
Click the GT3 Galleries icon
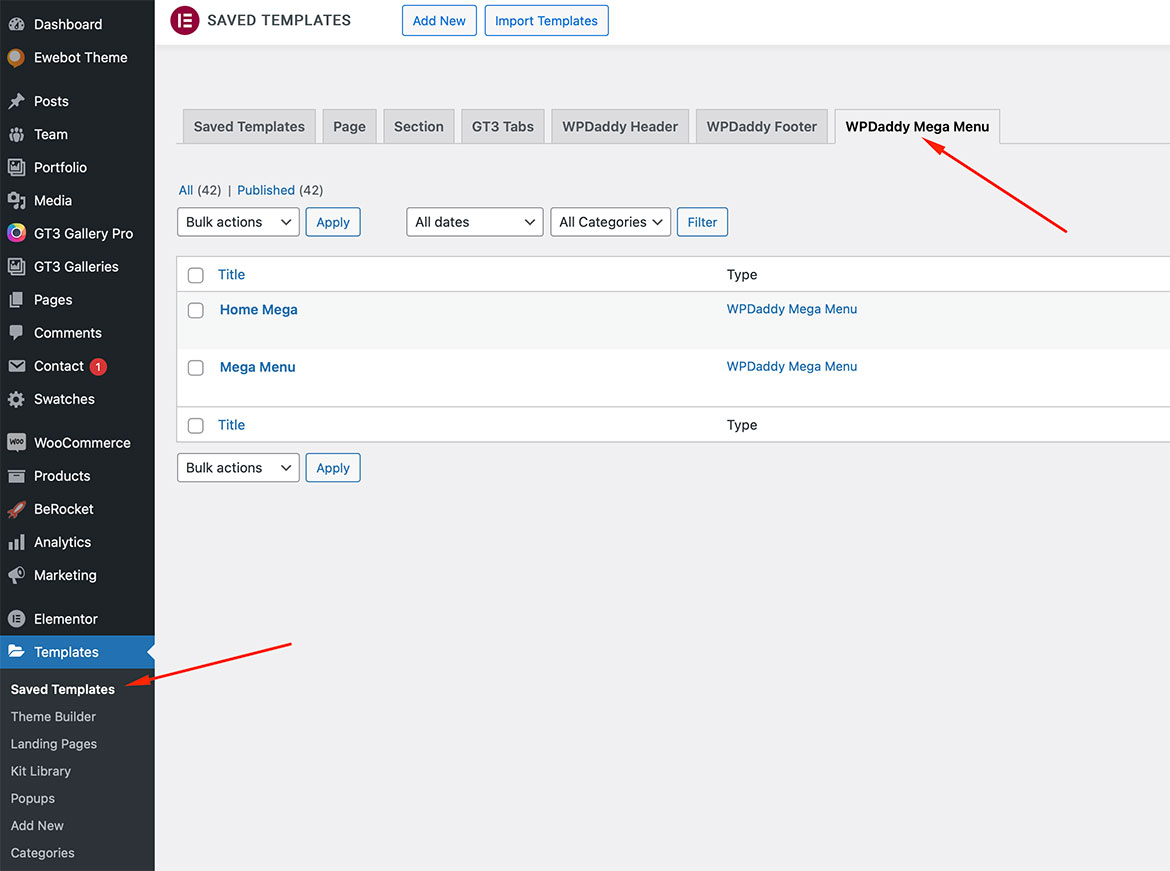(x=16, y=266)
